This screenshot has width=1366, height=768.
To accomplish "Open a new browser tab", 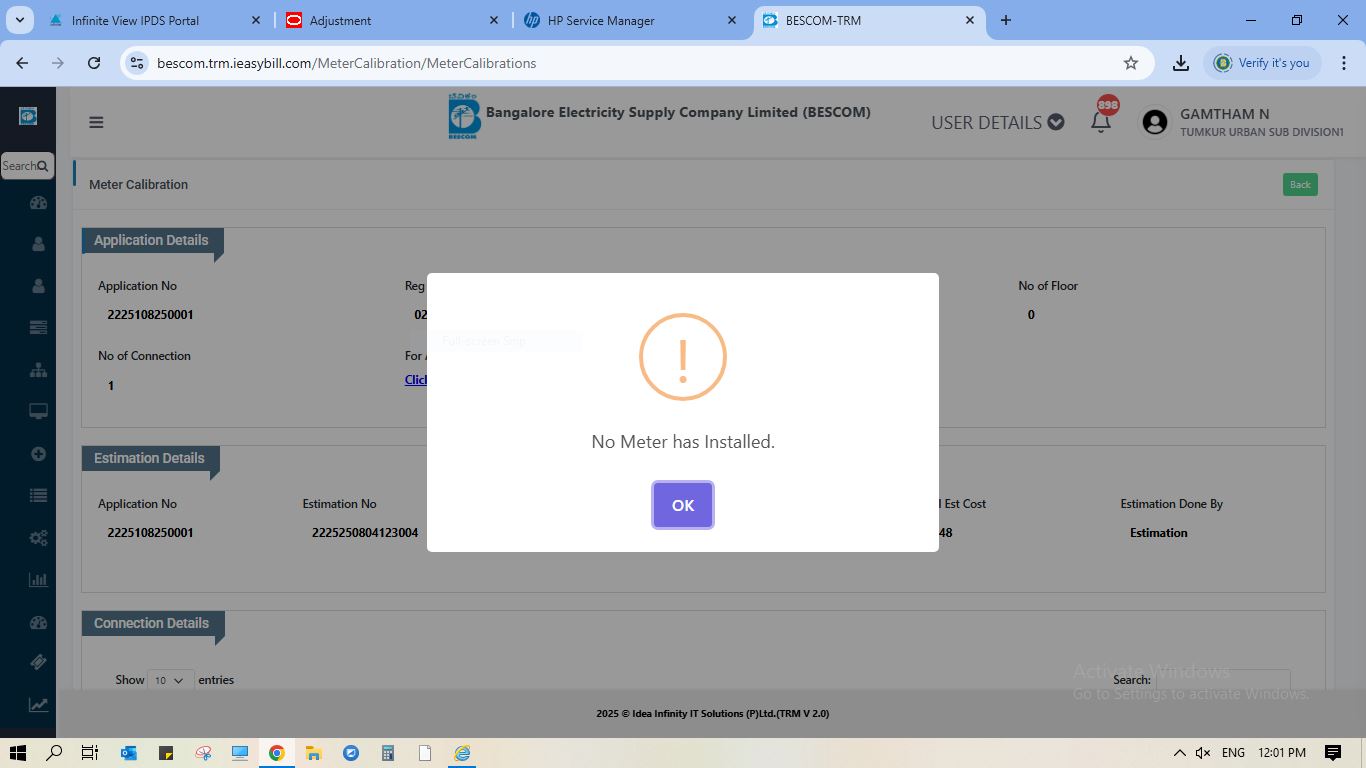I will (x=1006, y=20).
